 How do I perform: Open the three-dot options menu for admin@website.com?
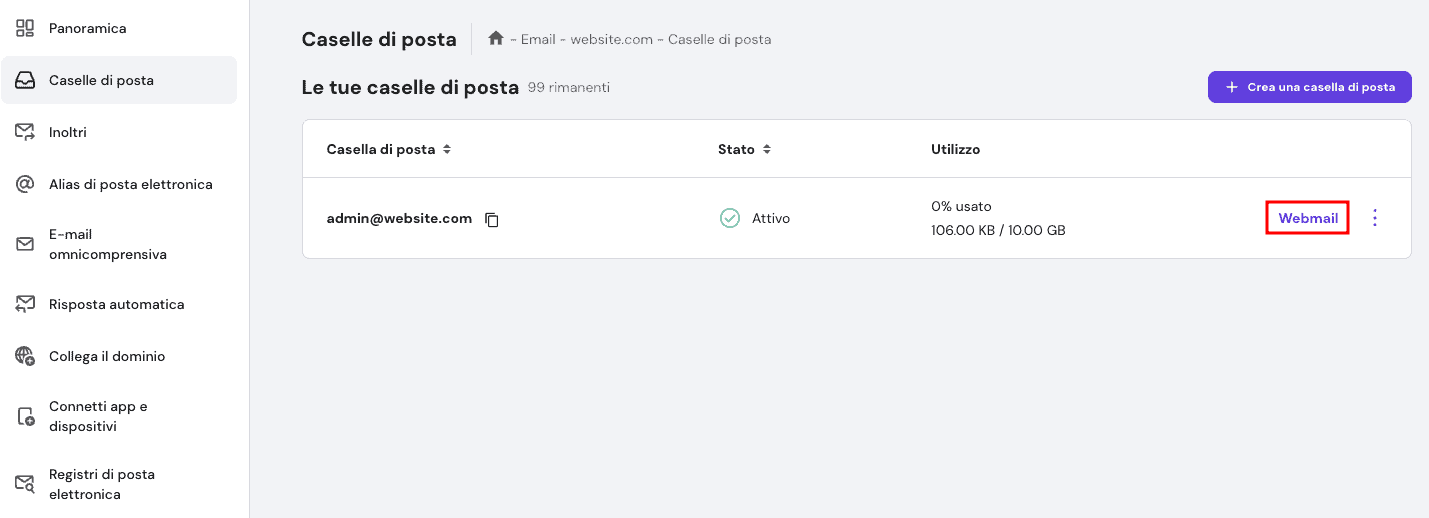pos(1375,218)
